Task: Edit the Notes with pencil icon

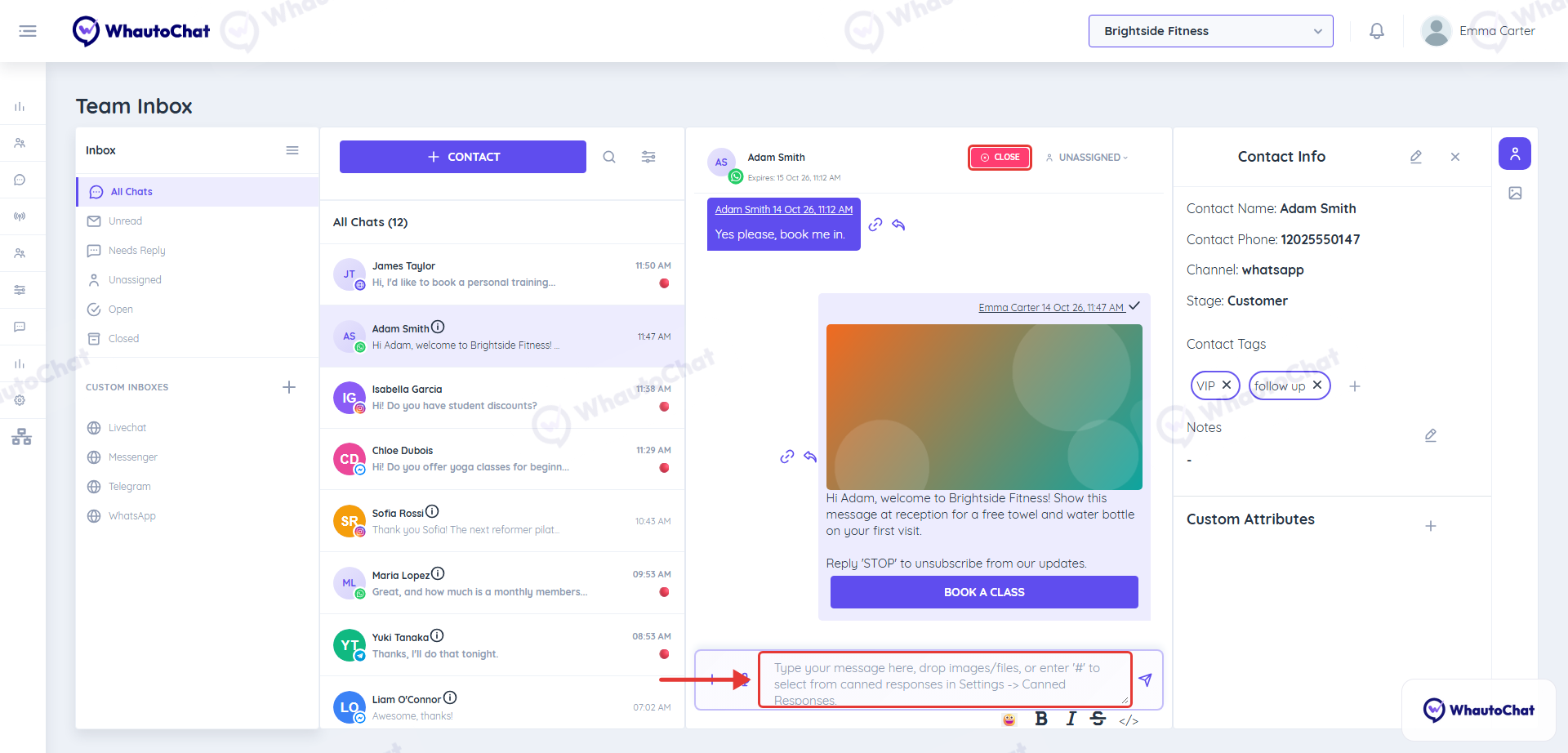Action: pos(1431,435)
